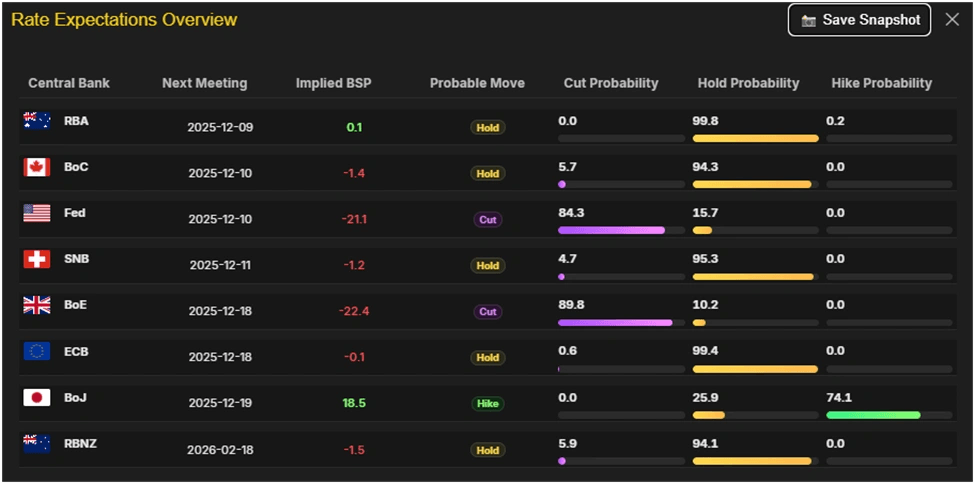Click the Japanese flag icon for BoJ
This screenshot has height=484, width=975.
[37, 397]
